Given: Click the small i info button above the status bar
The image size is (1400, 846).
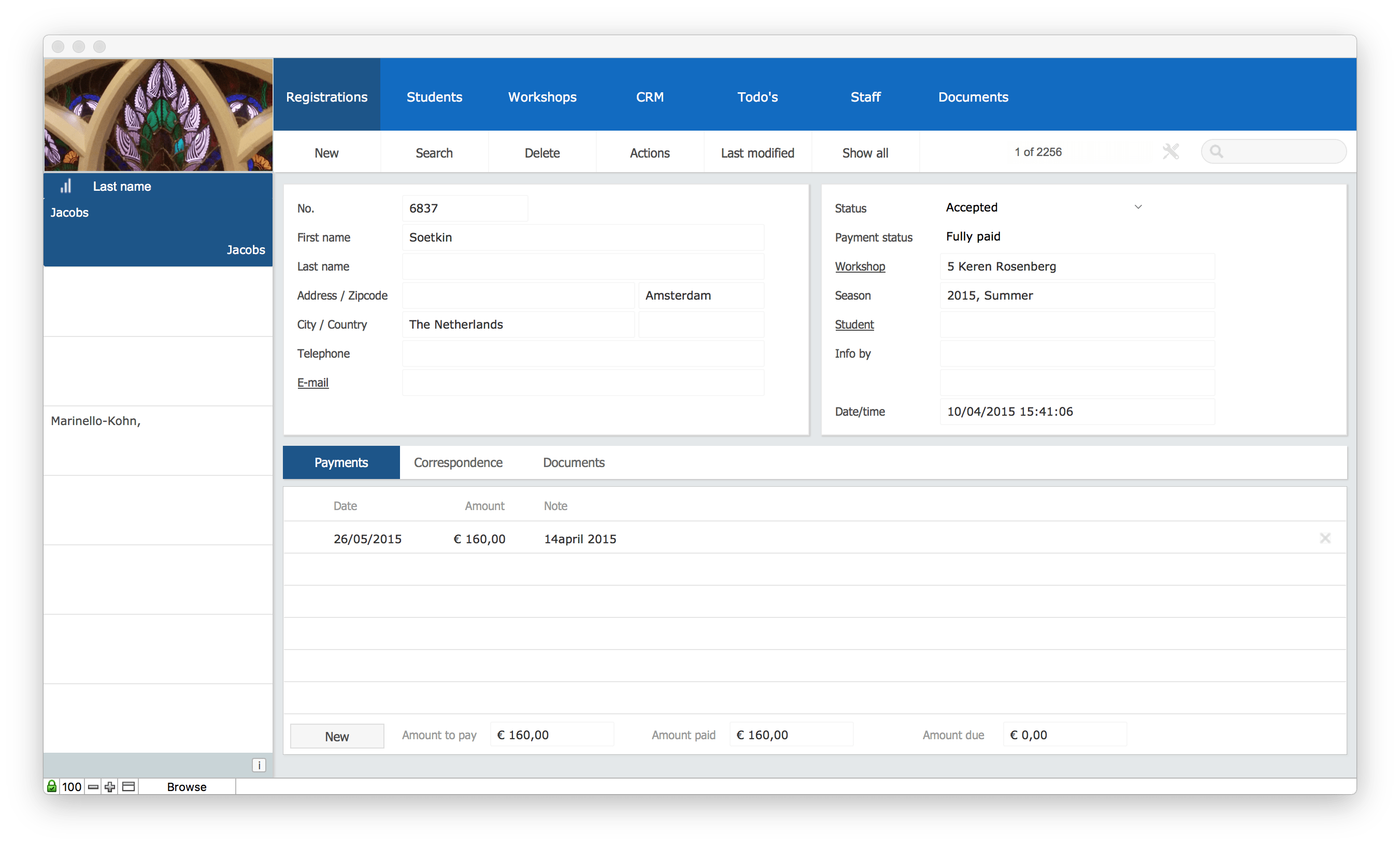Looking at the screenshot, I should click(x=259, y=765).
